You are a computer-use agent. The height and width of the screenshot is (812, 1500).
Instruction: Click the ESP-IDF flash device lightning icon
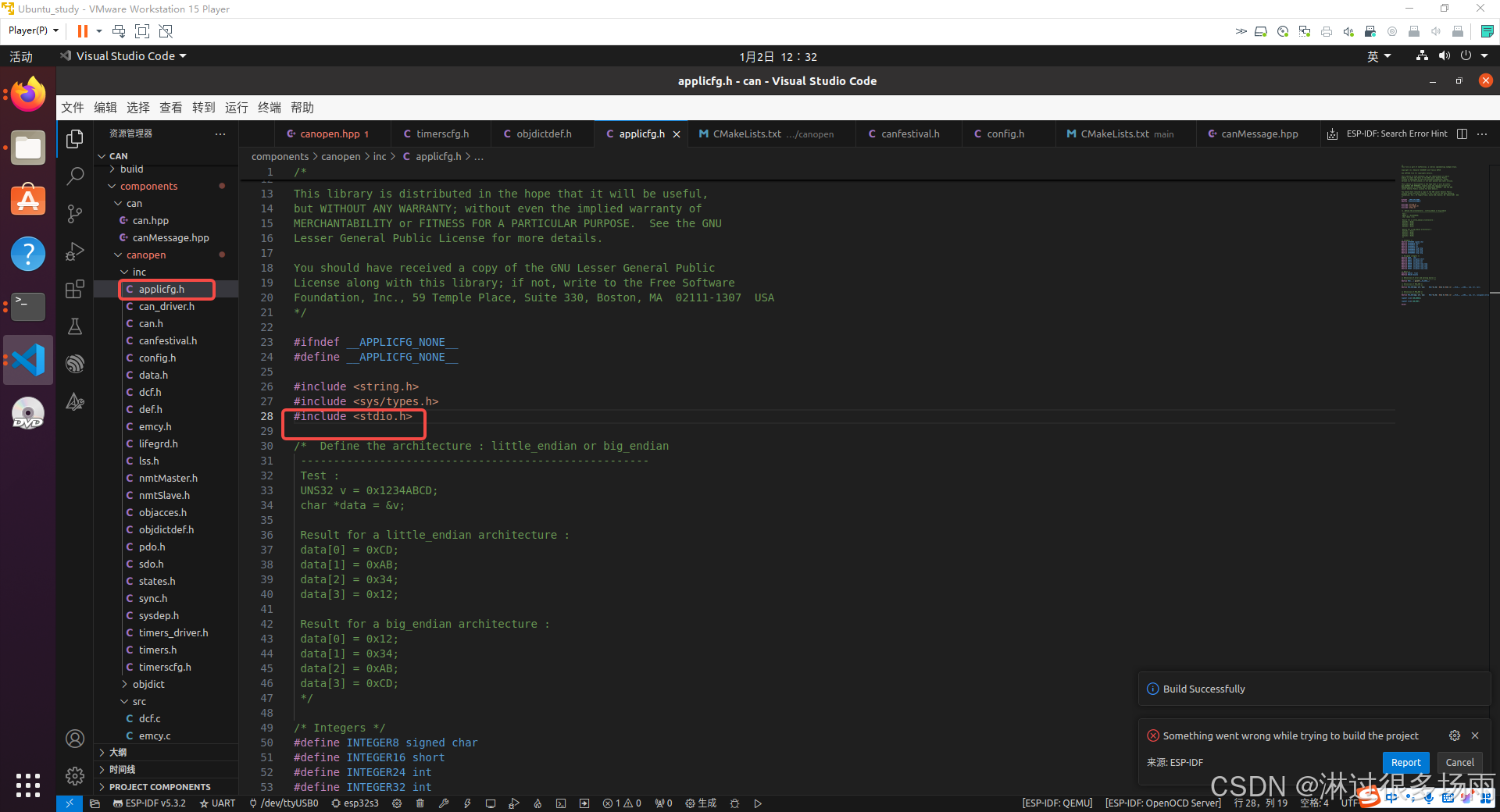coord(467,803)
